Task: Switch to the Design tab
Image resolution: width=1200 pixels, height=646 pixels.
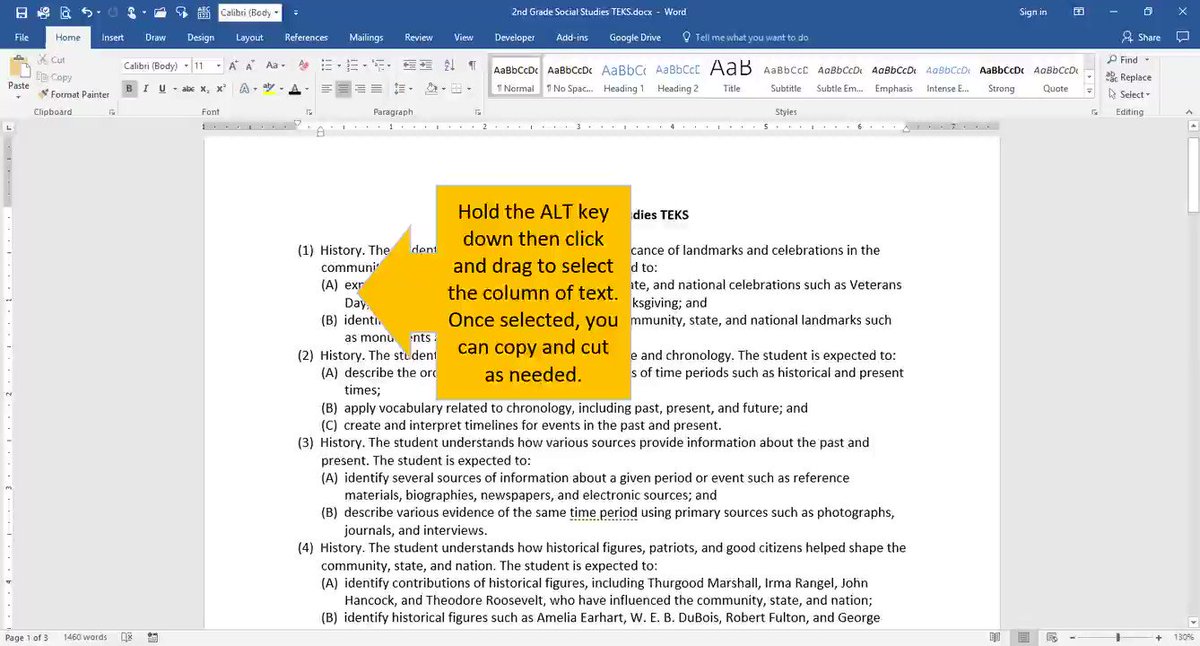Action: (200, 37)
